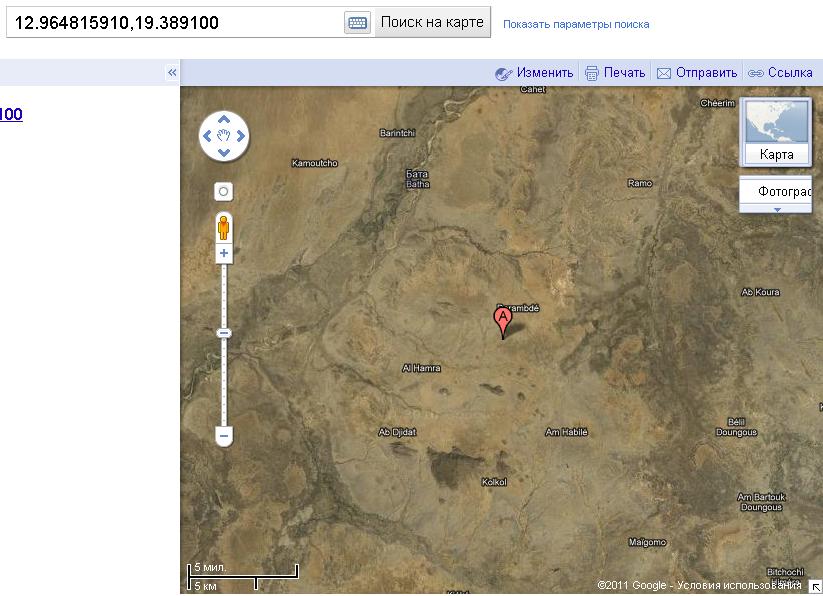Click the 'Бата Batha' place label
The image size is (823, 596).
418,179
